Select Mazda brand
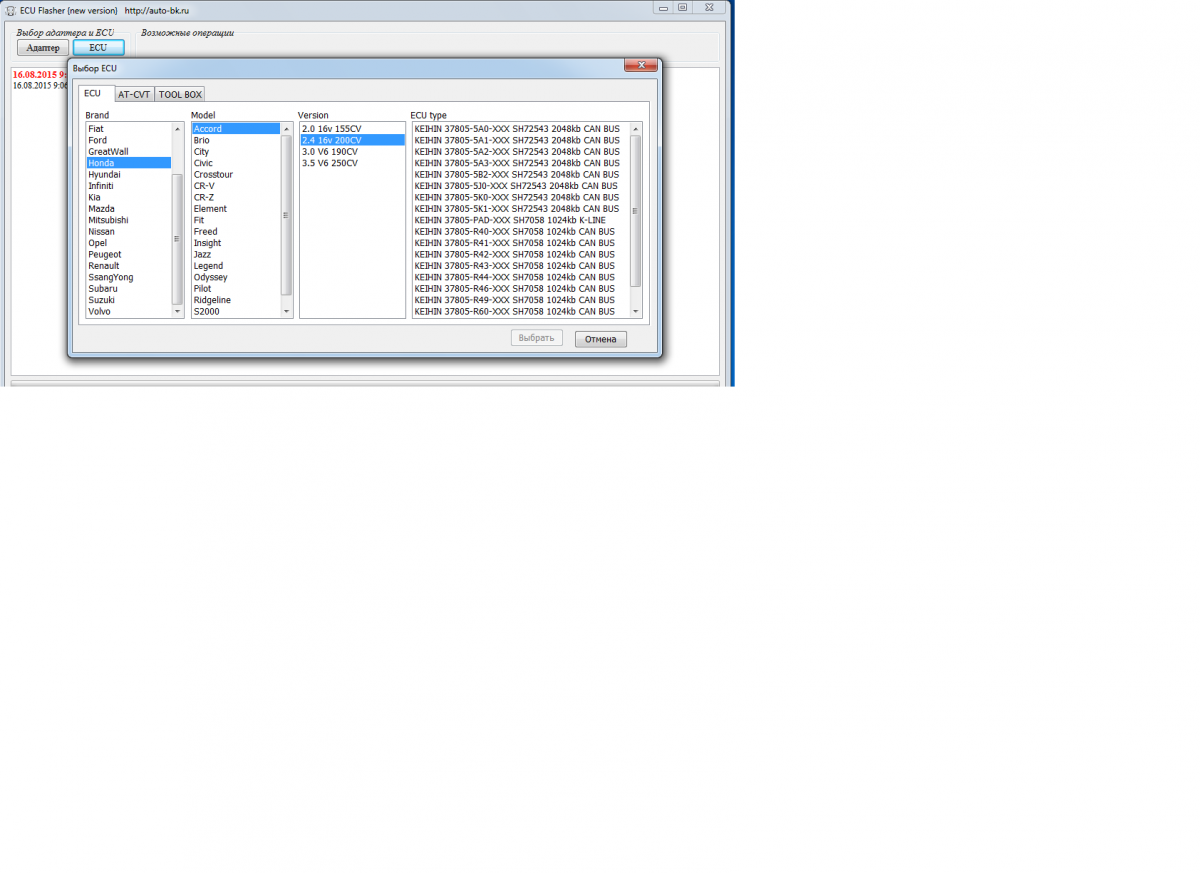Viewport: 1200px width, 873px height. [128, 209]
